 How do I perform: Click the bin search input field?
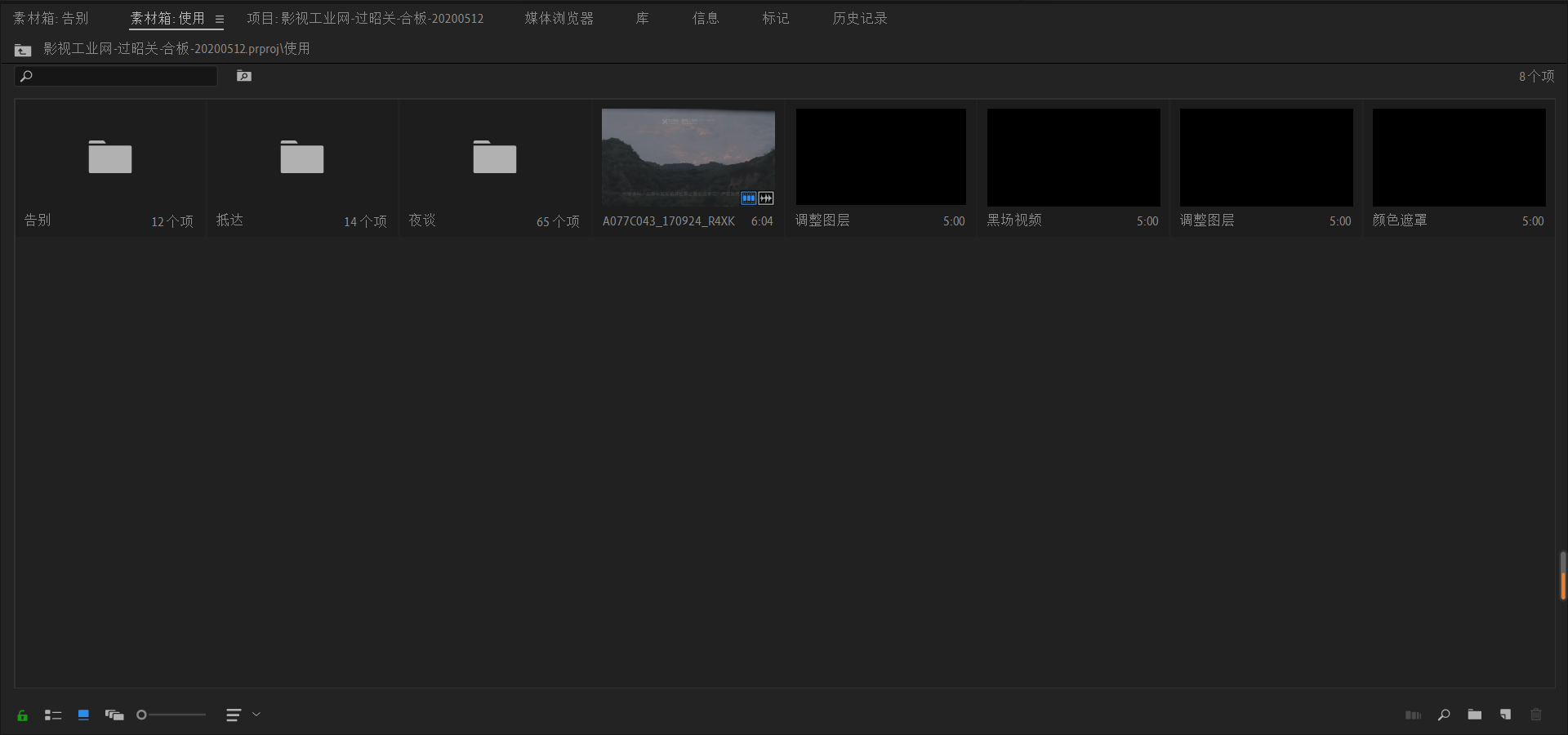122,76
